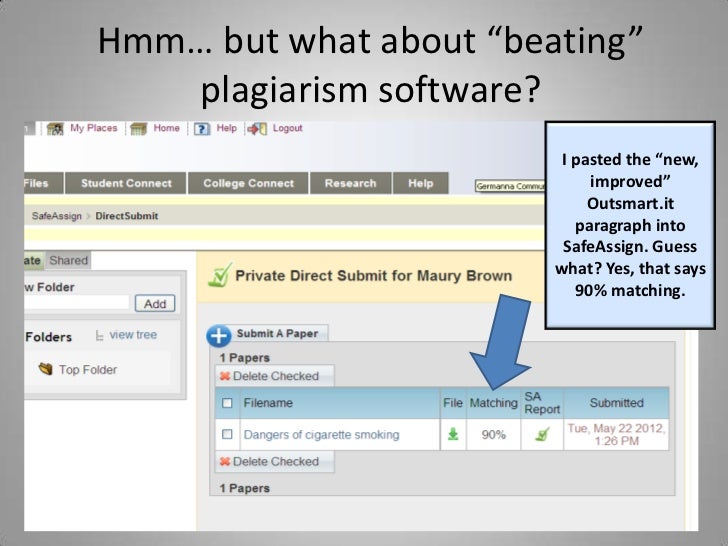
Task: Click the Top Folder icon
Action: pos(46,369)
